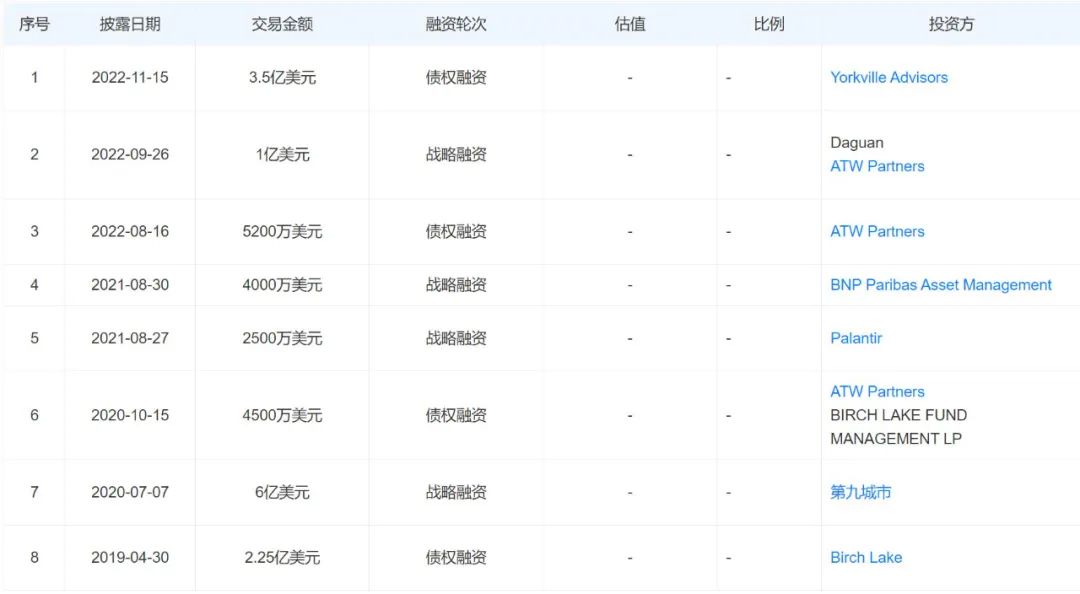Select the date 2020-07-07
Screen dimensions: 1080x594
[x=130, y=492]
